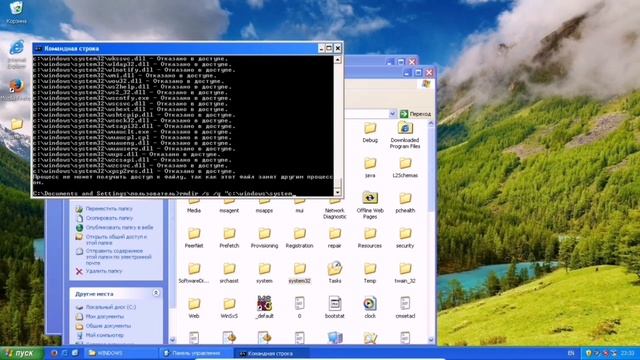Select the srchasst folder

click(x=229, y=273)
